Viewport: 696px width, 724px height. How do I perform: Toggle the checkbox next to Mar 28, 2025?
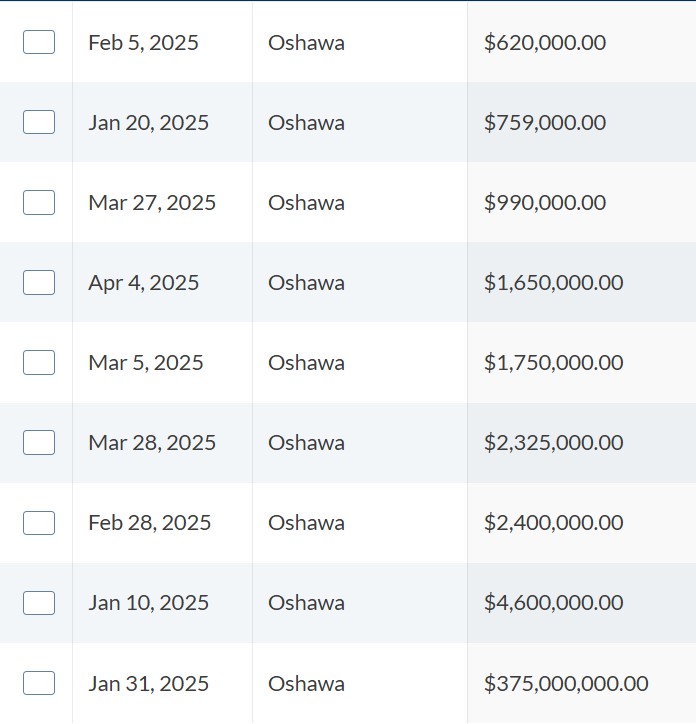(39, 442)
